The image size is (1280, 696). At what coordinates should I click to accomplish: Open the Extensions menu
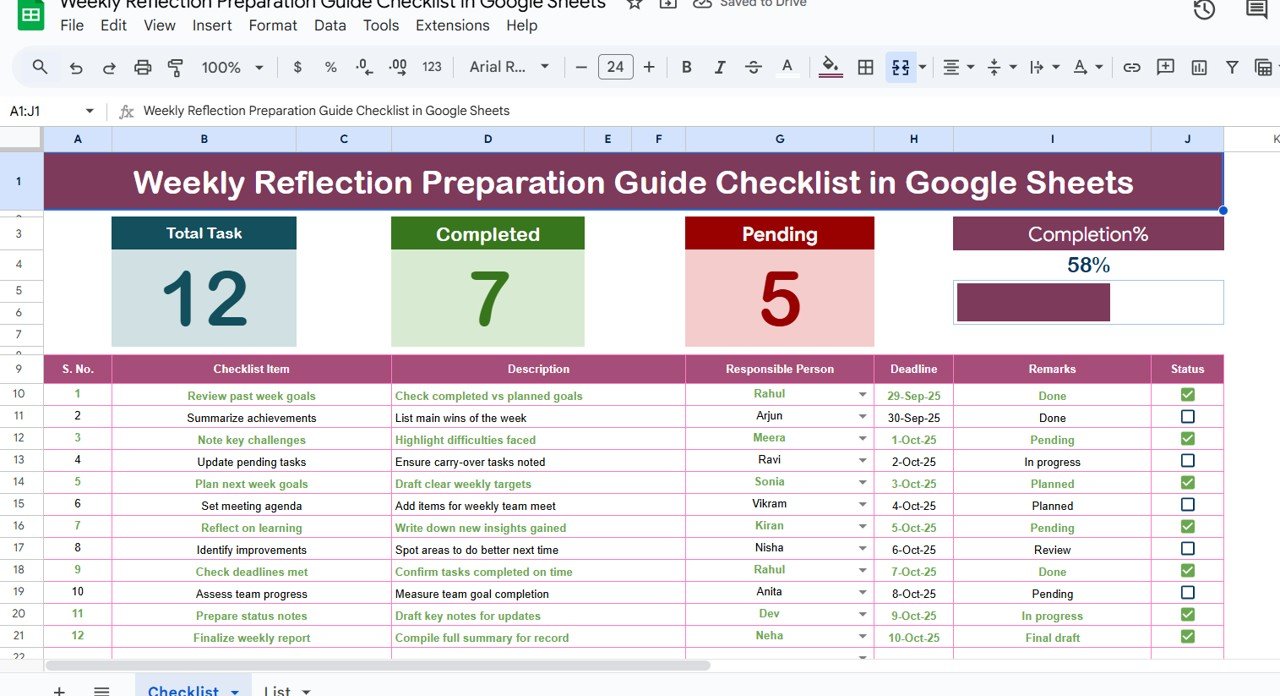coord(452,25)
